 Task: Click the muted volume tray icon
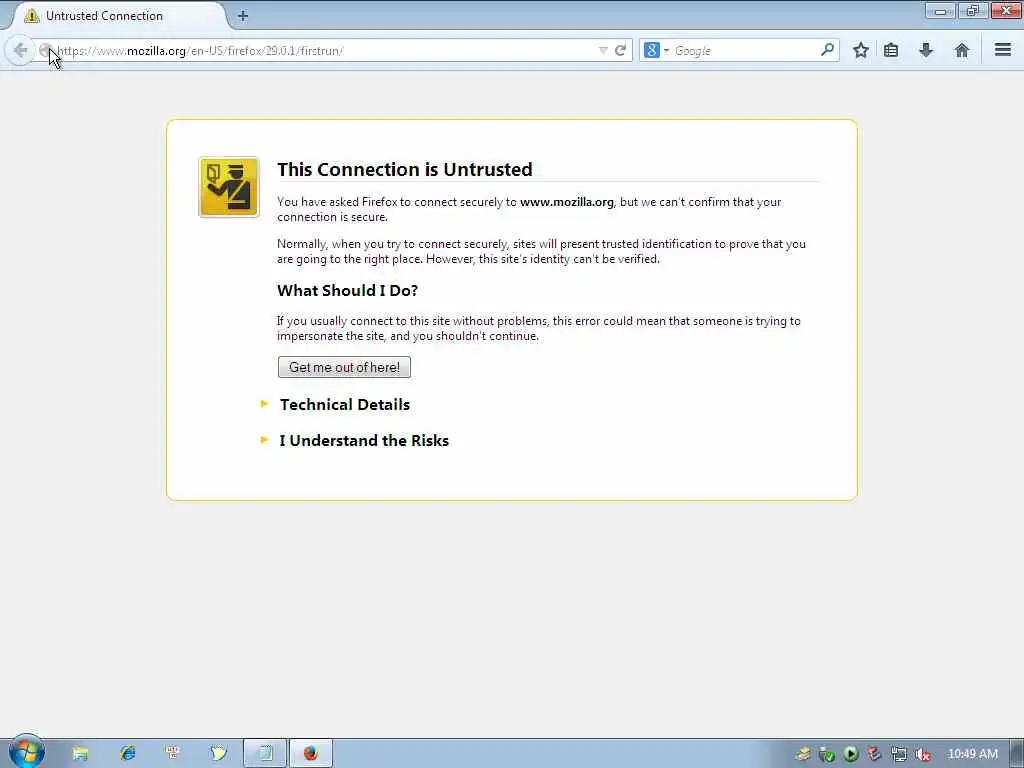coord(923,754)
